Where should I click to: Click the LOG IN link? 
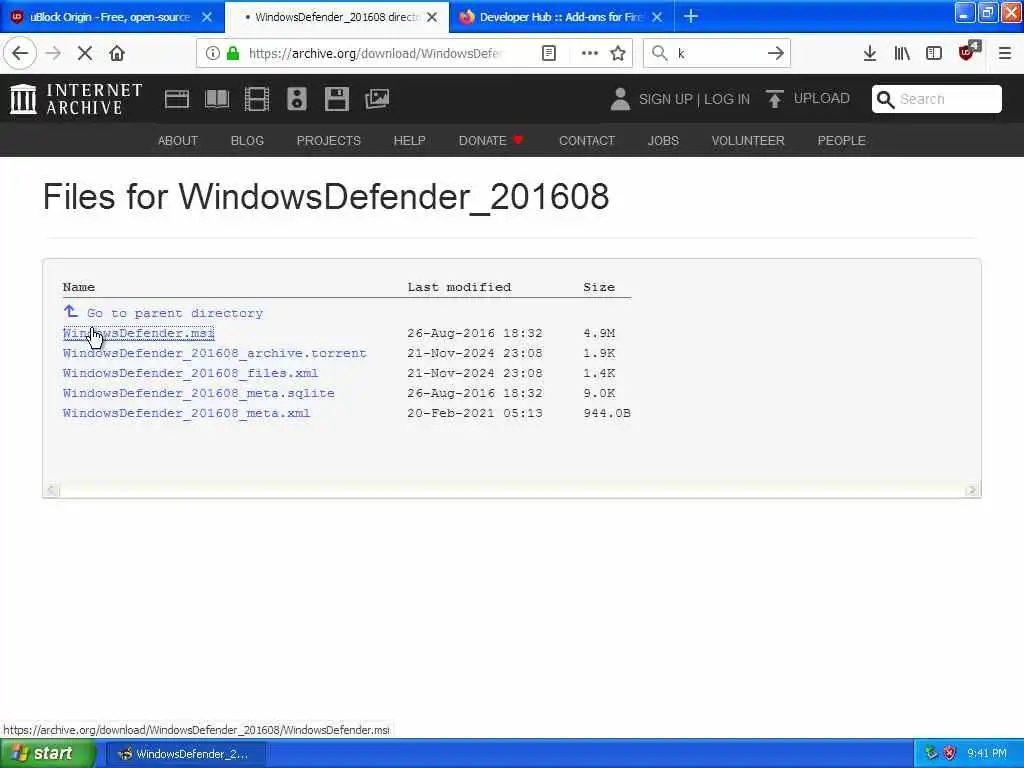click(x=727, y=99)
